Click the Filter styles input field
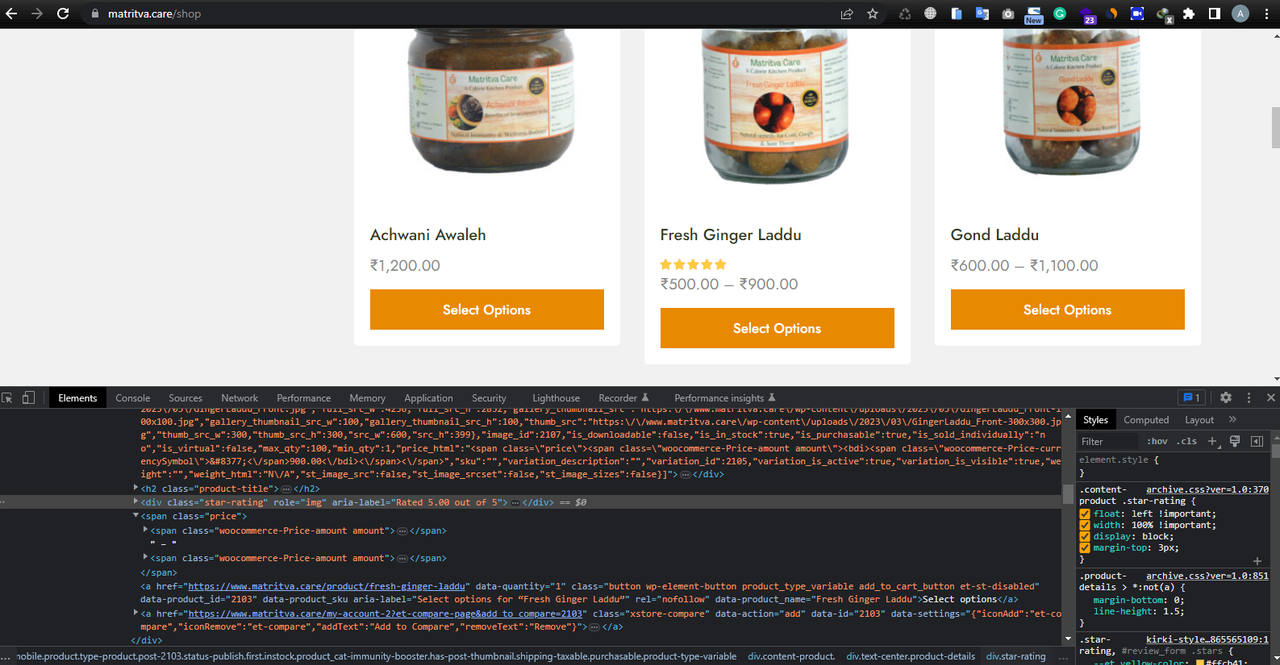This screenshot has width=1280, height=665. point(1109,441)
